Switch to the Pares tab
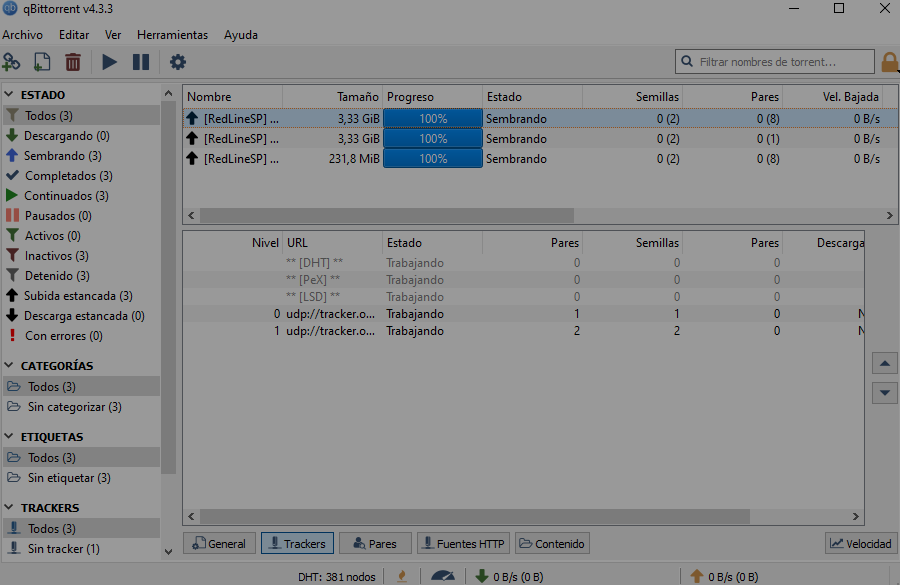The image size is (900, 585). (x=375, y=544)
